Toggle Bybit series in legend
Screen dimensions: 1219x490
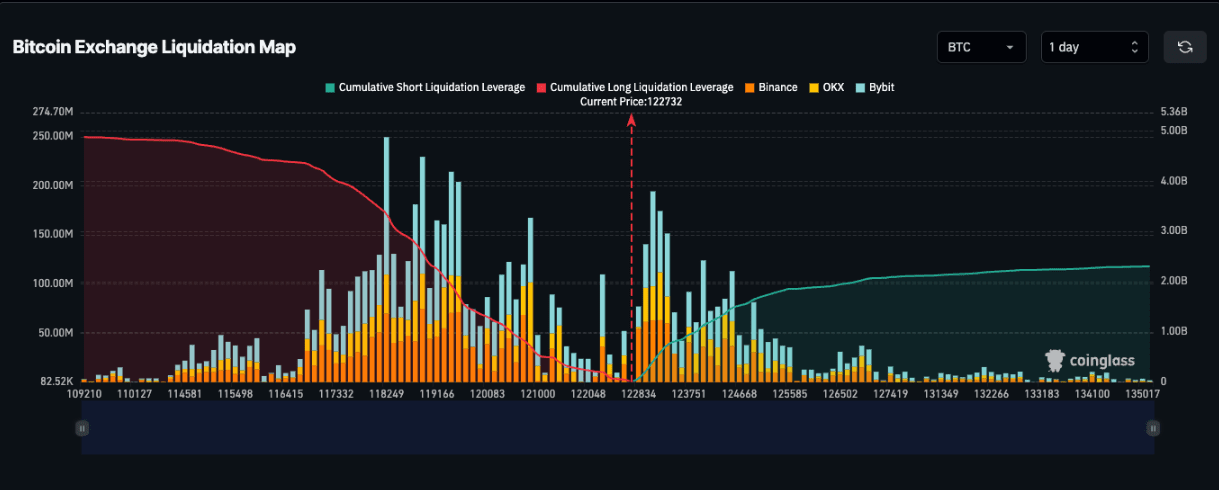point(875,87)
